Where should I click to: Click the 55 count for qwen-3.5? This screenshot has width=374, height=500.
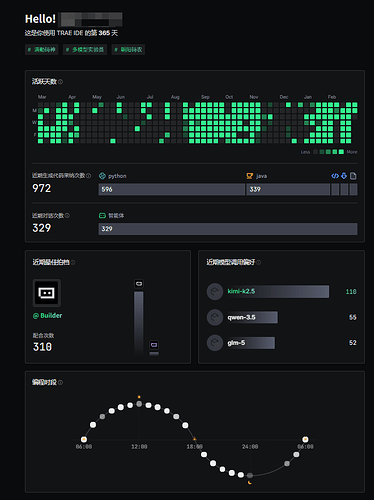pos(353,317)
